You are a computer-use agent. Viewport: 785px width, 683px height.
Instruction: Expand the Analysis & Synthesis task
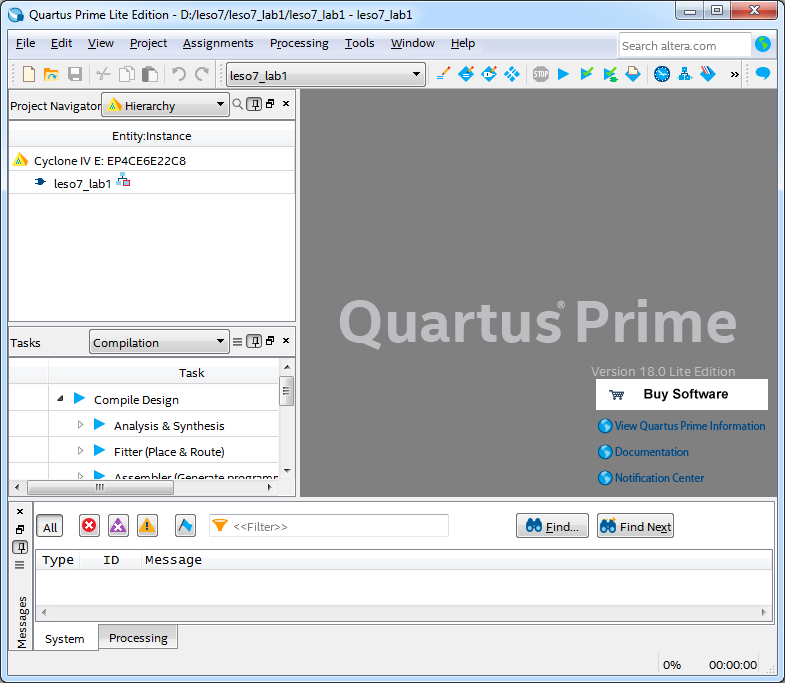coord(81,425)
